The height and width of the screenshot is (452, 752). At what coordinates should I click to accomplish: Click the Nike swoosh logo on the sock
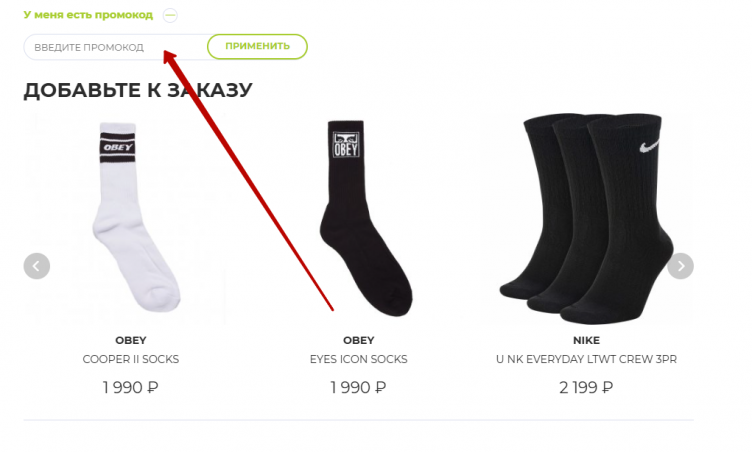pos(650,146)
